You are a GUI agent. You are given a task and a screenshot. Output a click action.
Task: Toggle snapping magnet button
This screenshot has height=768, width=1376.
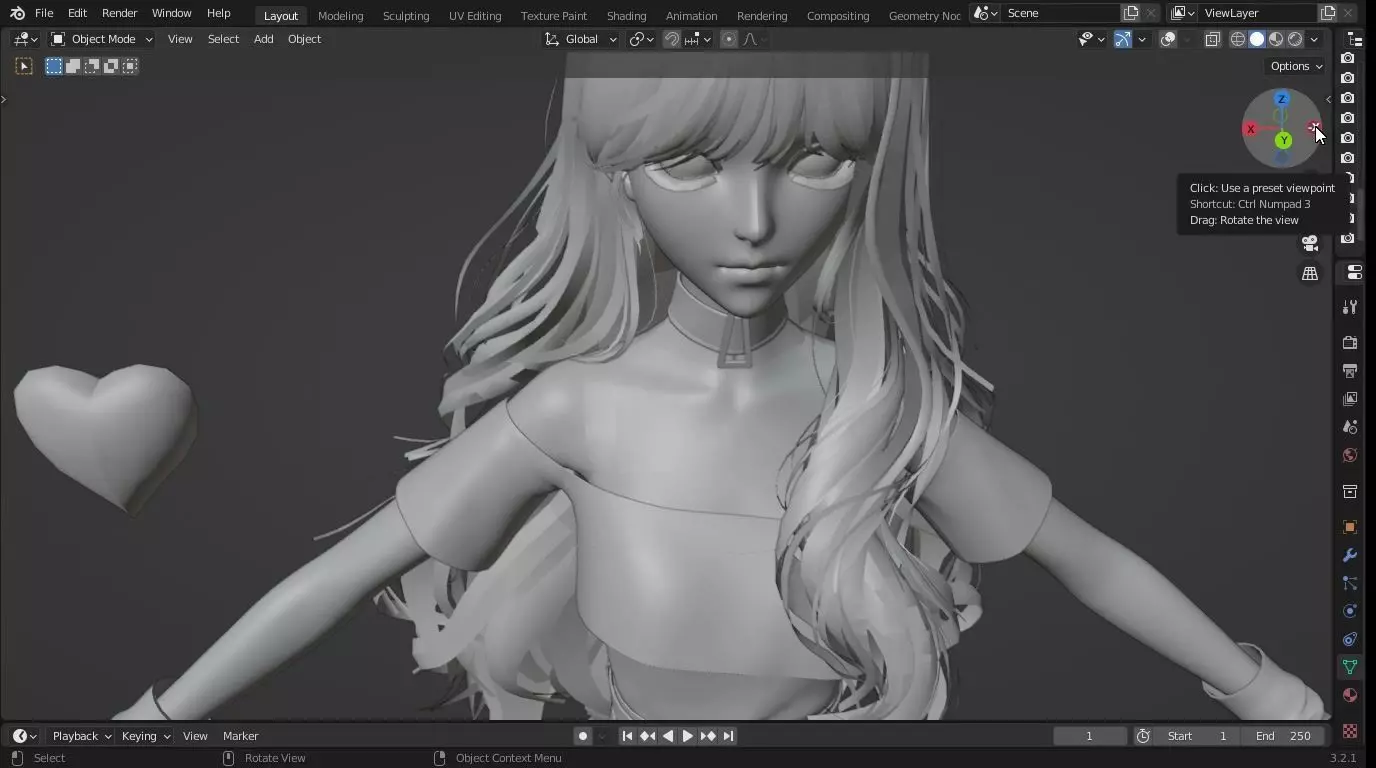(x=672, y=39)
